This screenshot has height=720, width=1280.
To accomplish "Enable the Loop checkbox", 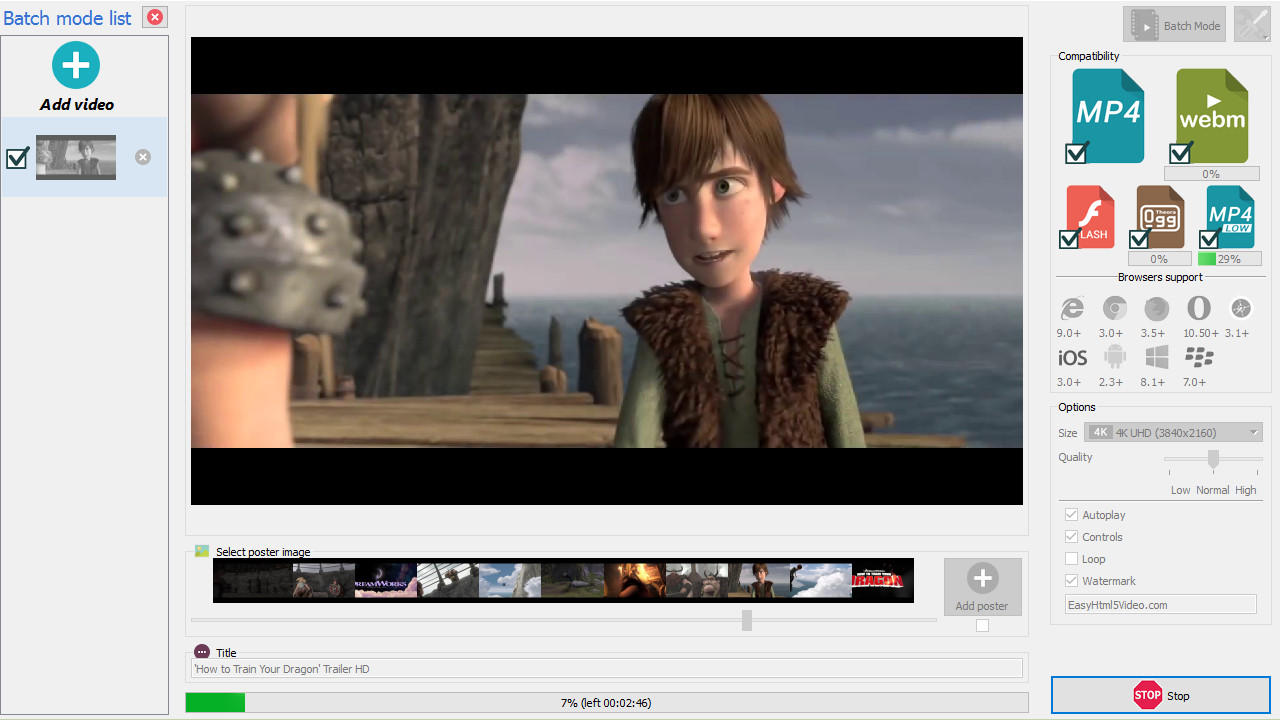I will (x=1072, y=559).
